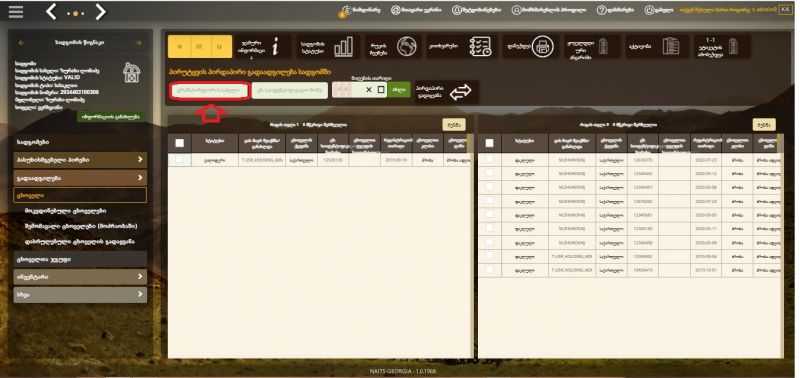Open the სადგომები sidebar section
Screen dimensions: 800x378
(x=80, y=142)
